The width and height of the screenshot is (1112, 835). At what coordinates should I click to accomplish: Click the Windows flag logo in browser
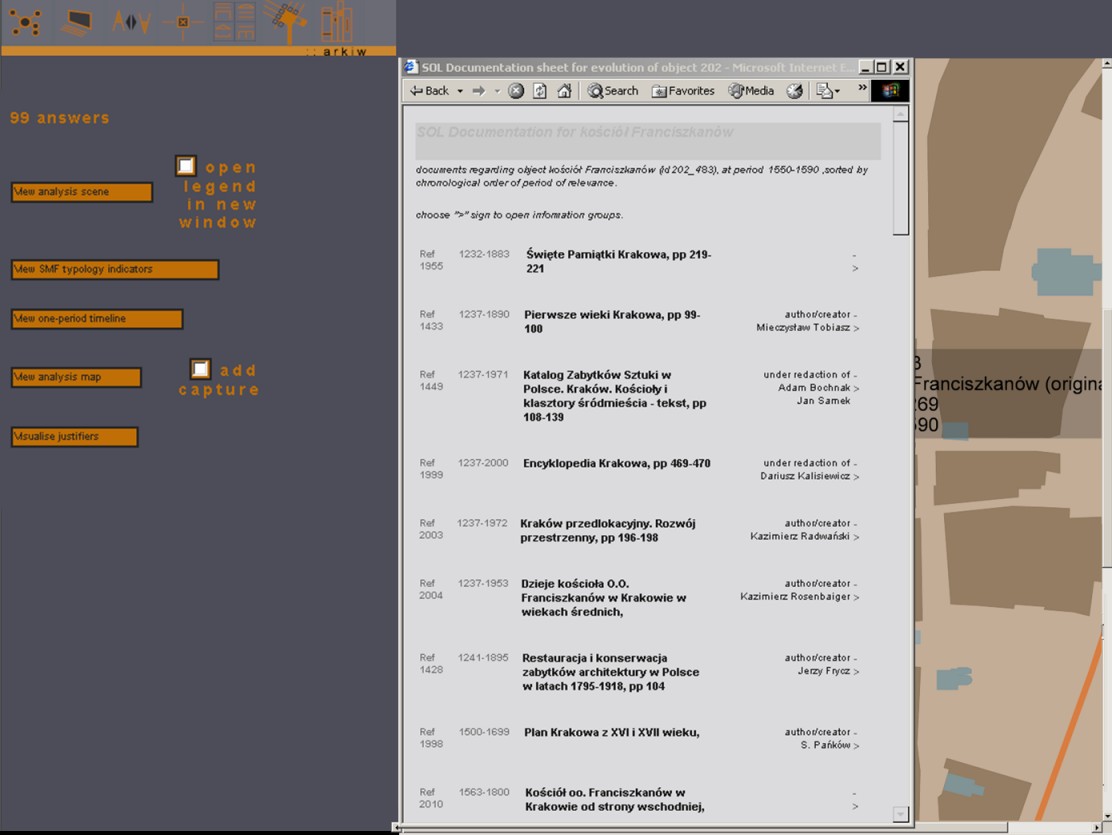point(890,91)
